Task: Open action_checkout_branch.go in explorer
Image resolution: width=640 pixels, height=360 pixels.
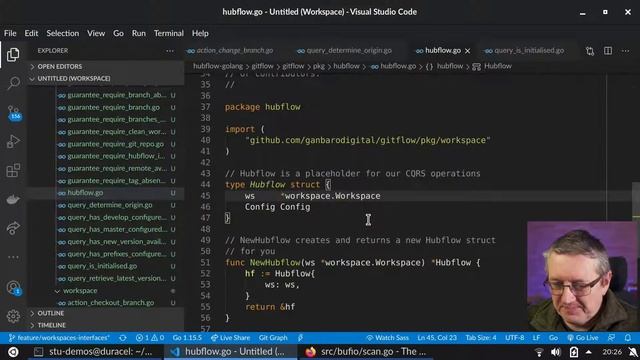Action: click(111, 303)
